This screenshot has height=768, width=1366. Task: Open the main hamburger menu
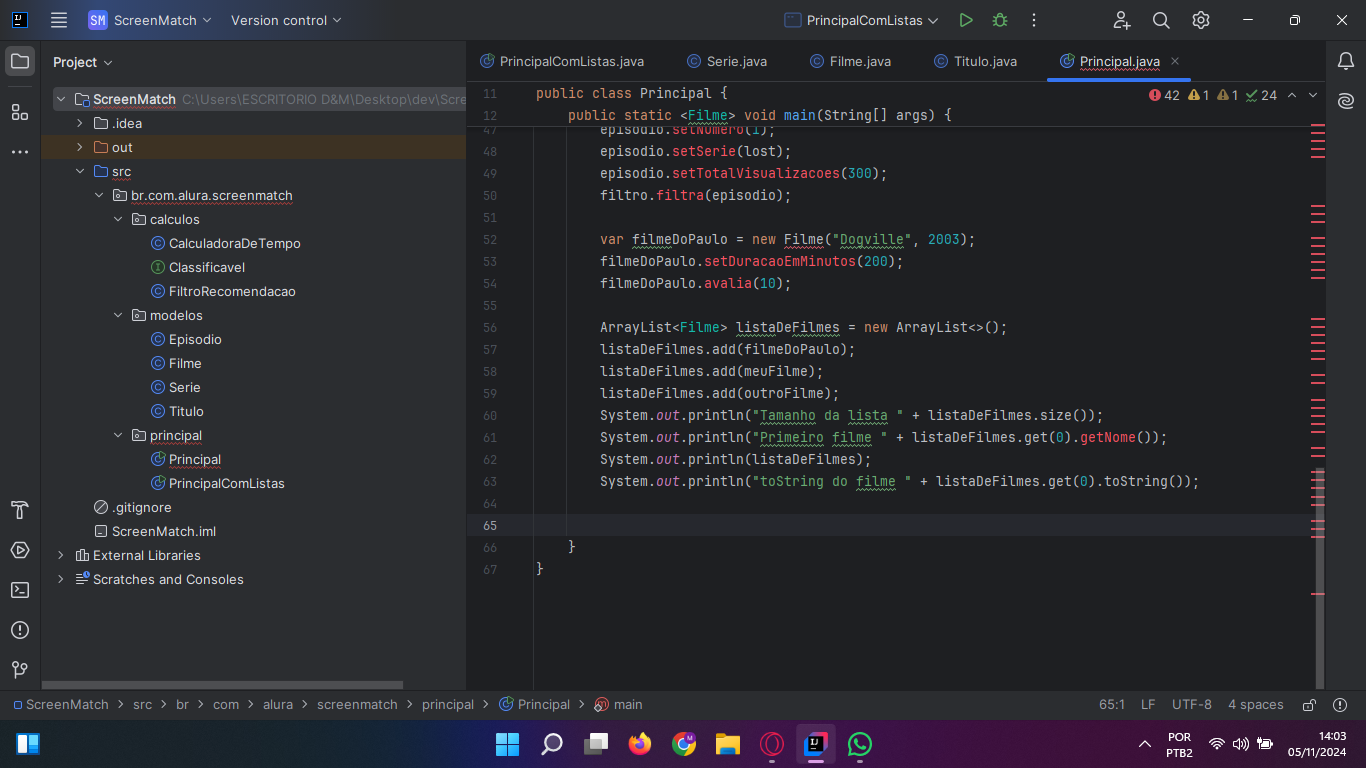click(59, 20)
